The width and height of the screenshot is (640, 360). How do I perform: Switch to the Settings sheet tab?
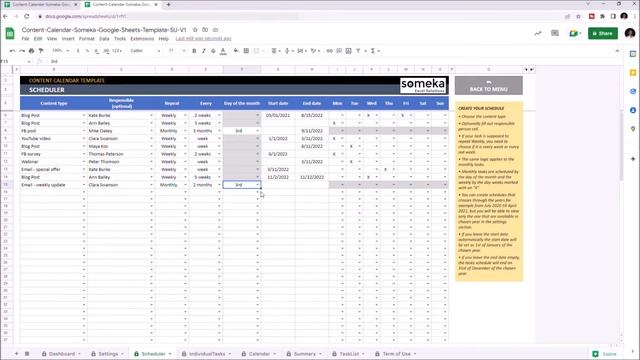(x=107, y=354)
